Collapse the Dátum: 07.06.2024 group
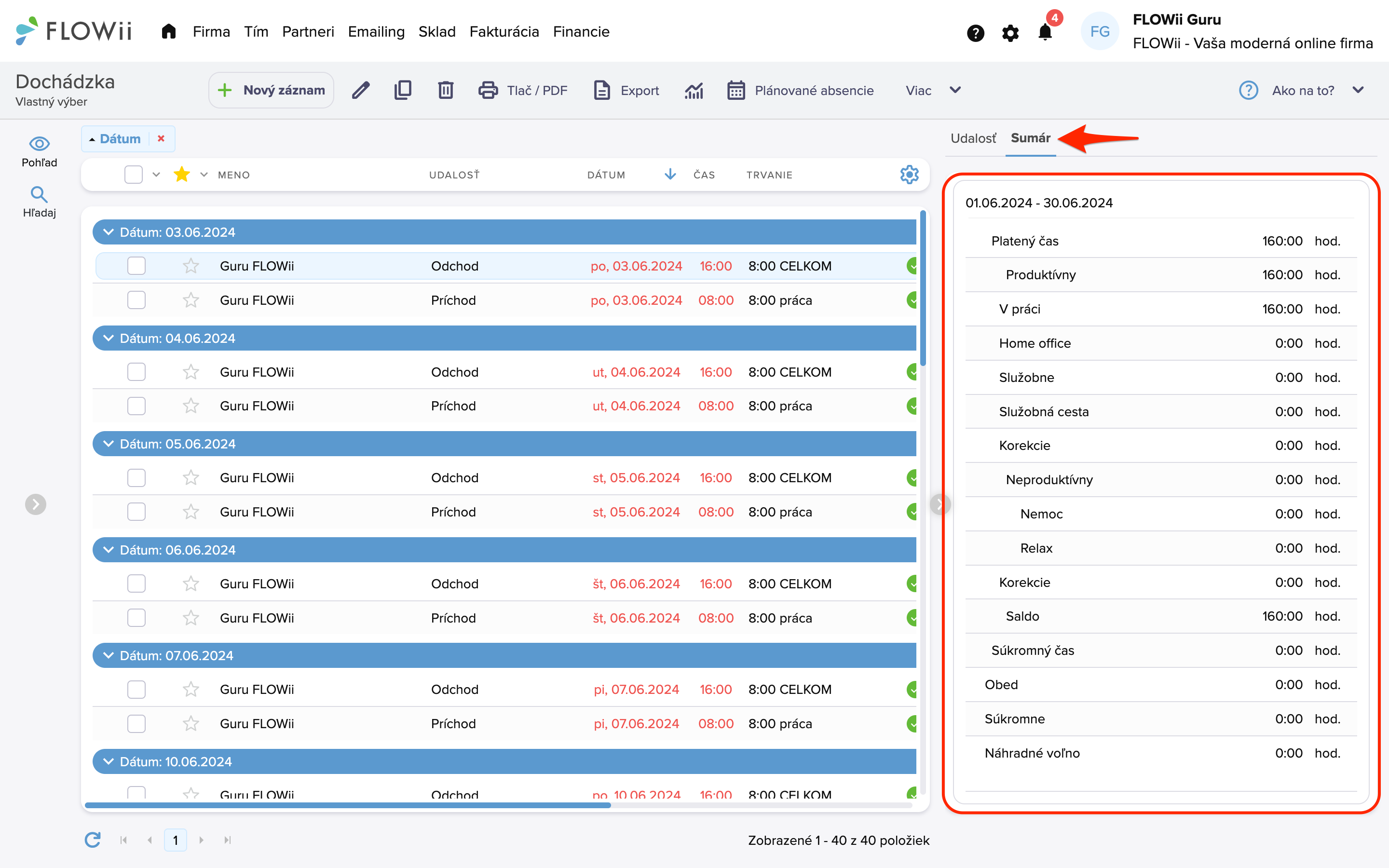 (108, 656)
